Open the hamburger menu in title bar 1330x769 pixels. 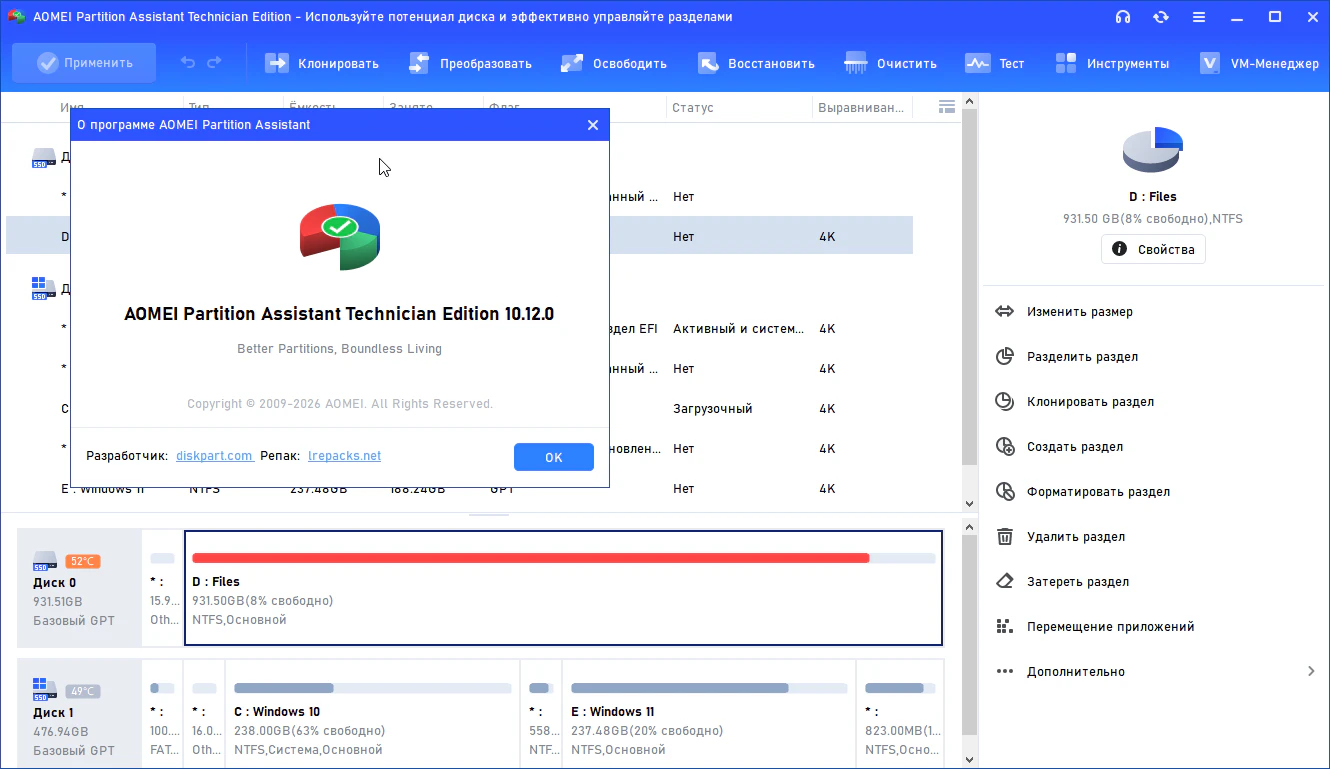pyautogui.click(x=1199, y=17)
